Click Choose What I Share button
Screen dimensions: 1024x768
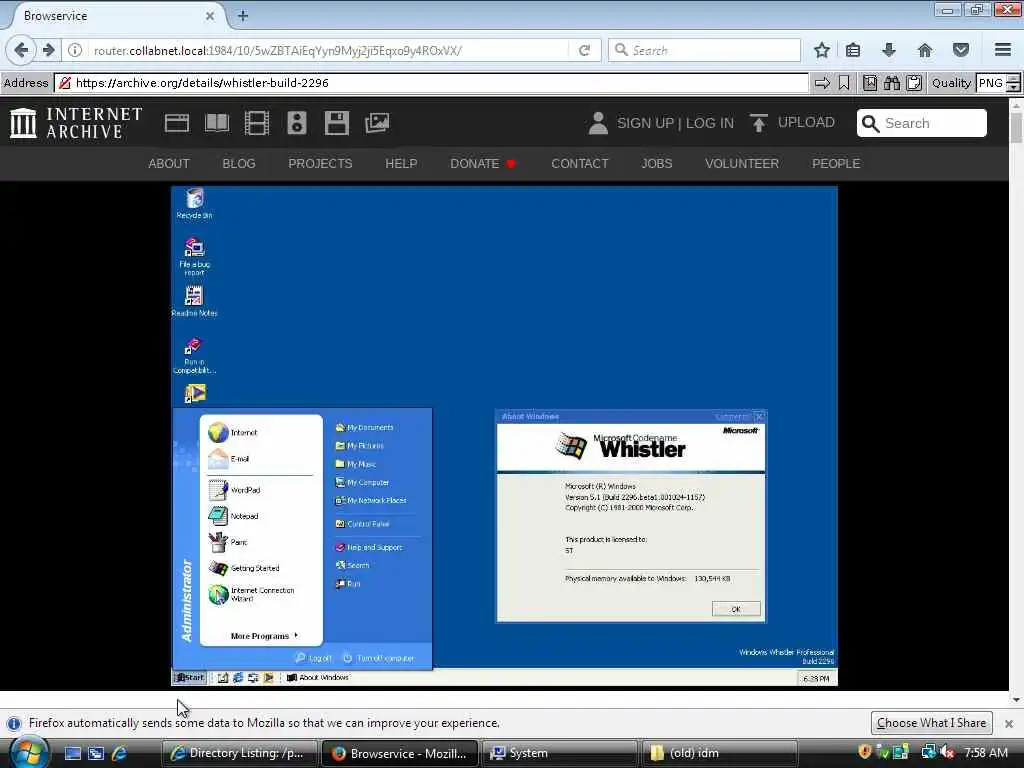coord(931,723)
